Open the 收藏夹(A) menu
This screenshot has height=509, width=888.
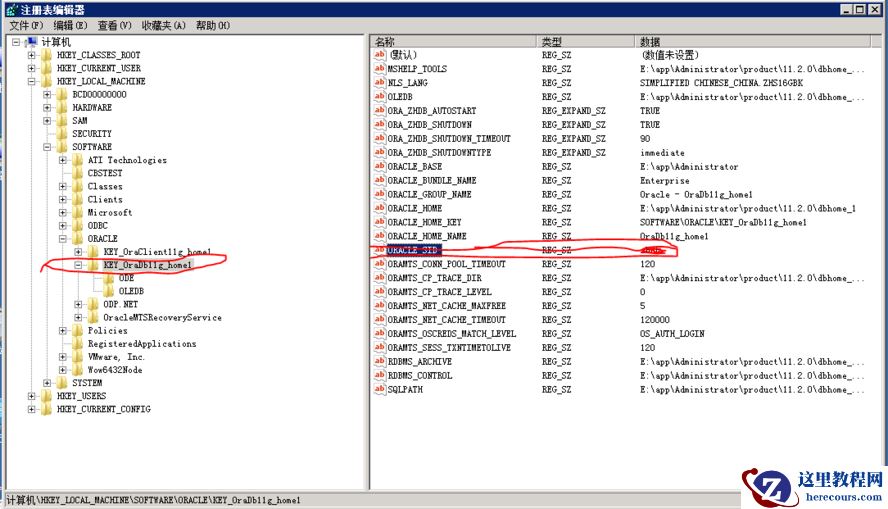[164, 25]
